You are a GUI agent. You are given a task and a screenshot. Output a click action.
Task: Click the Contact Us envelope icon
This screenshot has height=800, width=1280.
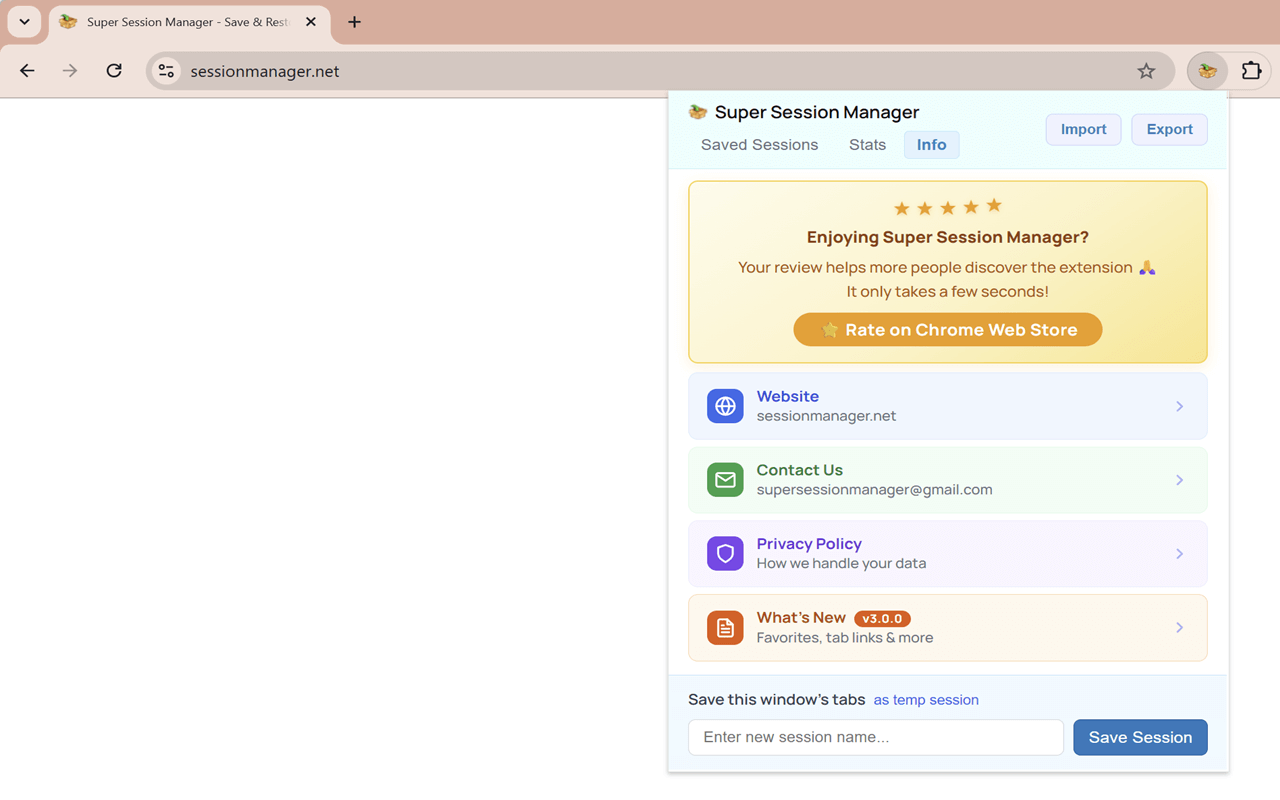click(x=724, y=480)
